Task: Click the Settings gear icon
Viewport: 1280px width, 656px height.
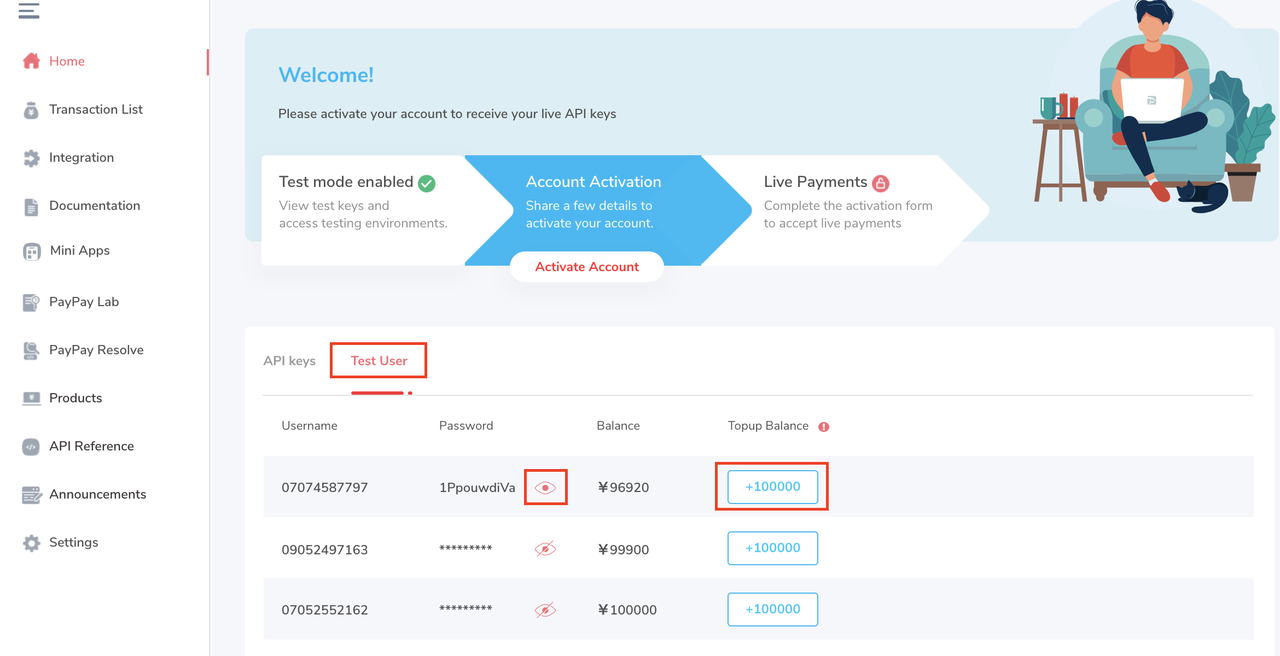Action: (31, 543)
